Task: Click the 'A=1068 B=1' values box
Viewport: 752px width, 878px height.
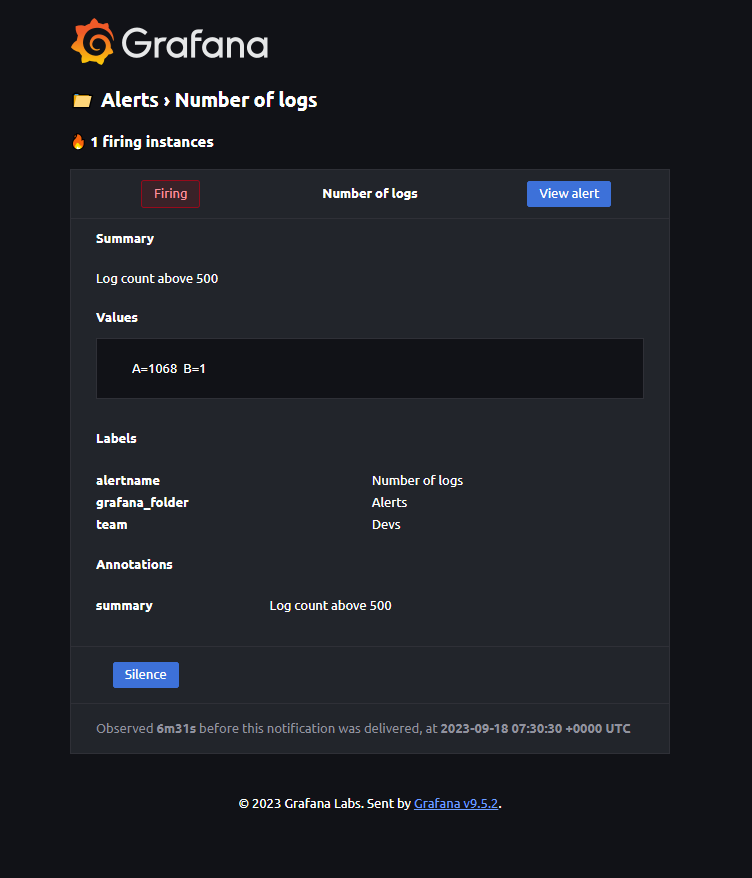Action: (x=370, y=368)
